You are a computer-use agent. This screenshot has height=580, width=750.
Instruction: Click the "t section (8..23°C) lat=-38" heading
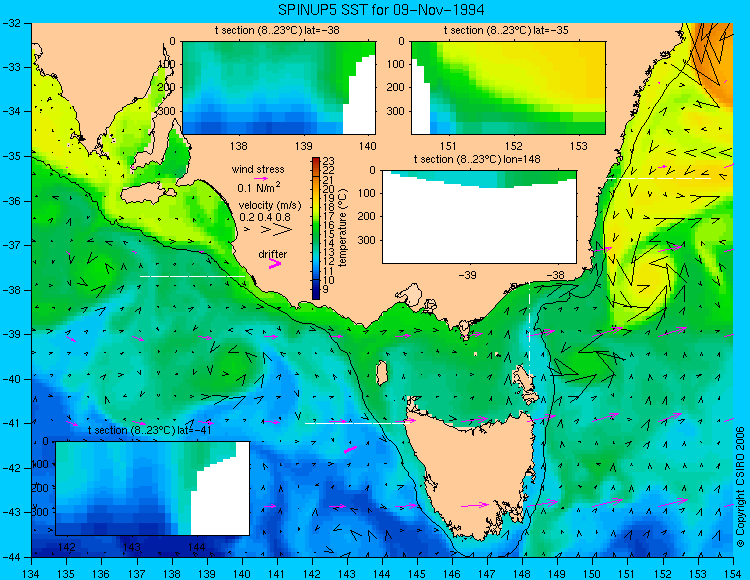click(277, 30)
